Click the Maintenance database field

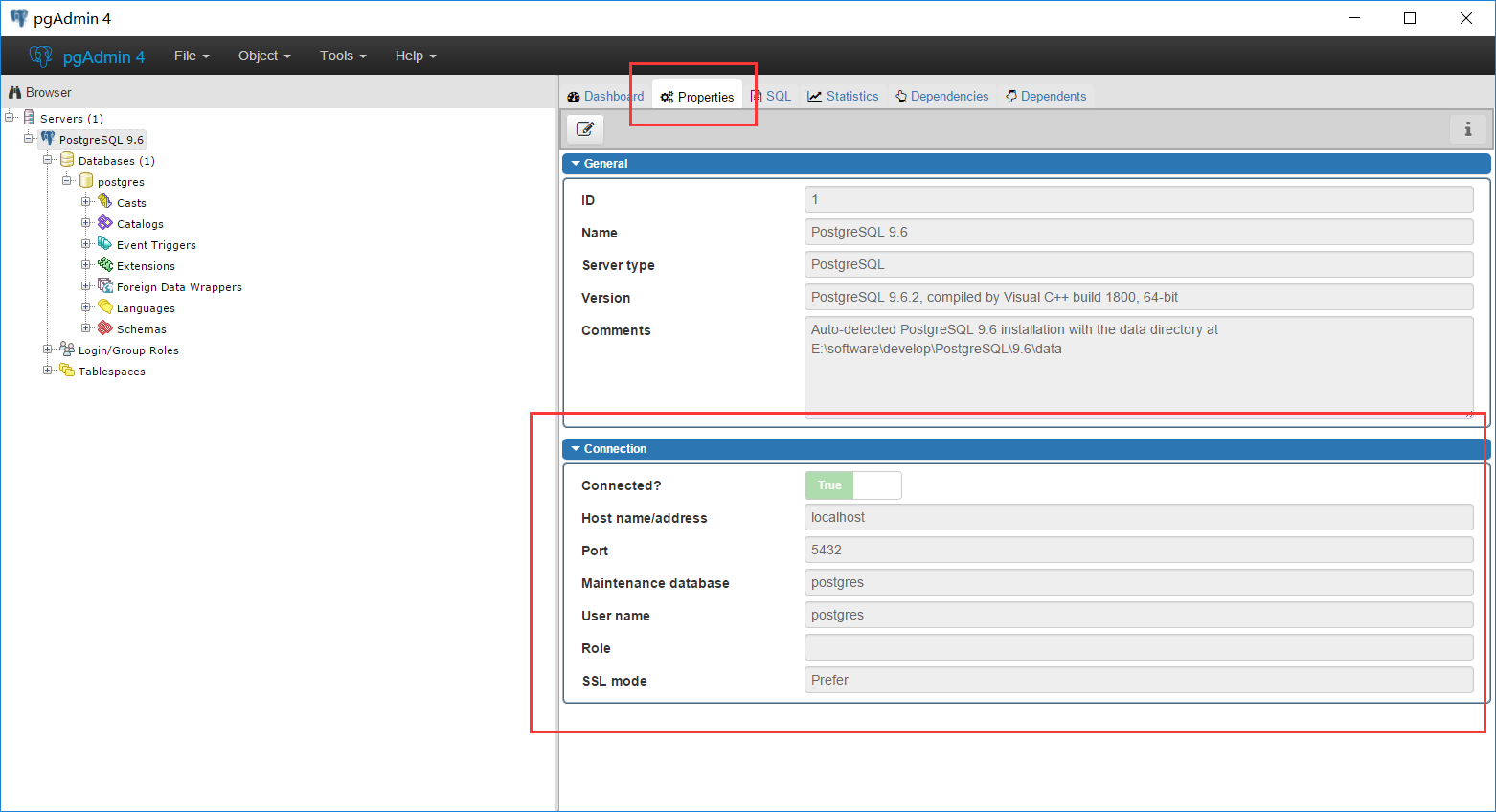tap(1139, 582)
